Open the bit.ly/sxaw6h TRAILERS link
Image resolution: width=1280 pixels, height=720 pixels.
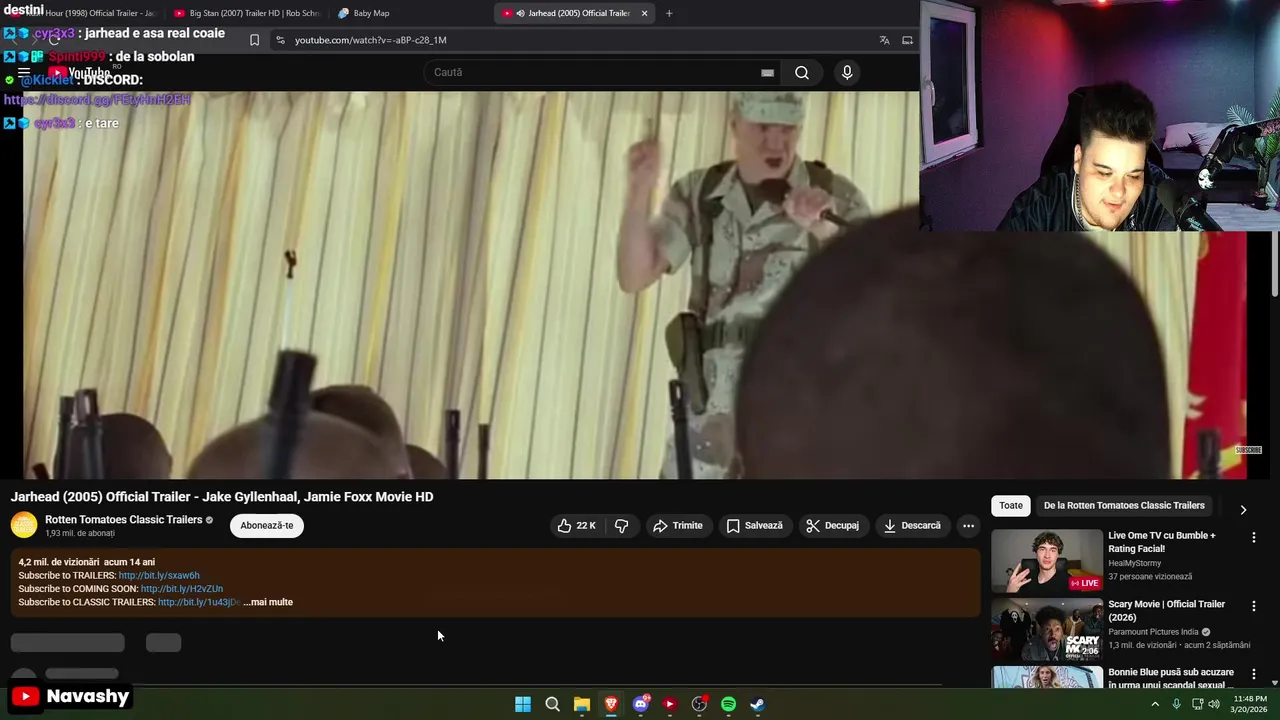159,575
